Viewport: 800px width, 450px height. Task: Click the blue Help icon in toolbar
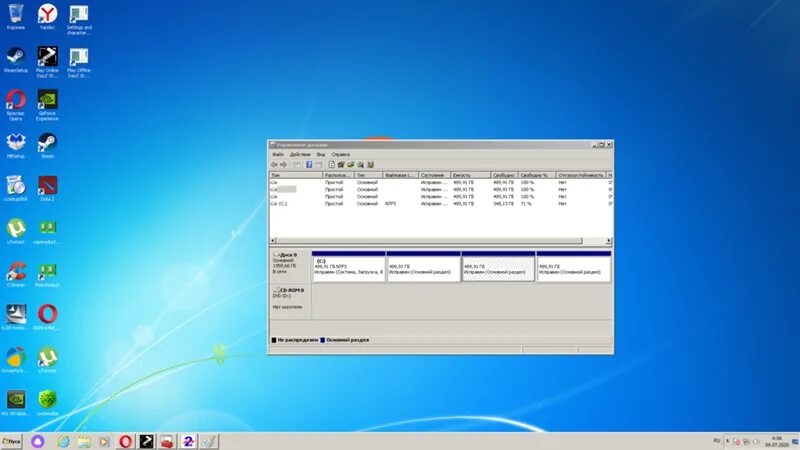[x=309, y=165]
